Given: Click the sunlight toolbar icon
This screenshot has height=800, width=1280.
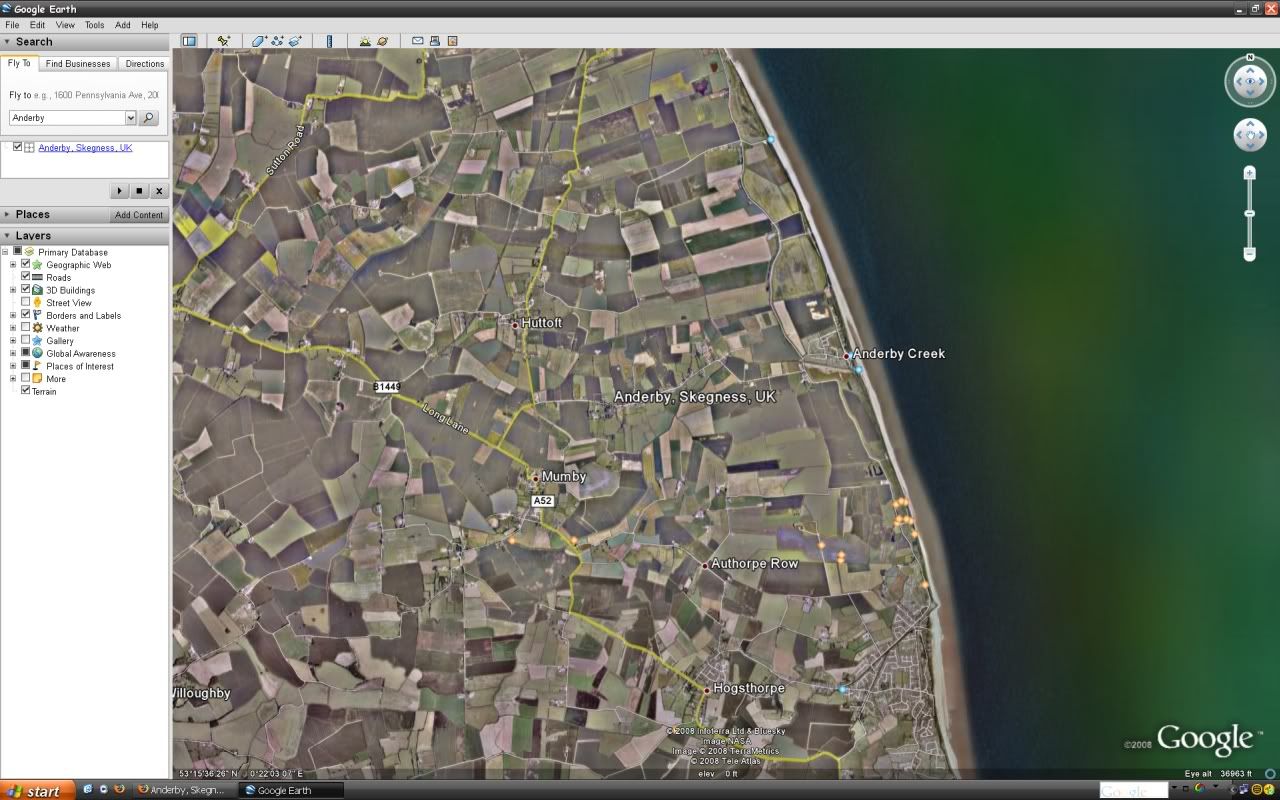Looking at the screenshot, I should tap(365, 41).
